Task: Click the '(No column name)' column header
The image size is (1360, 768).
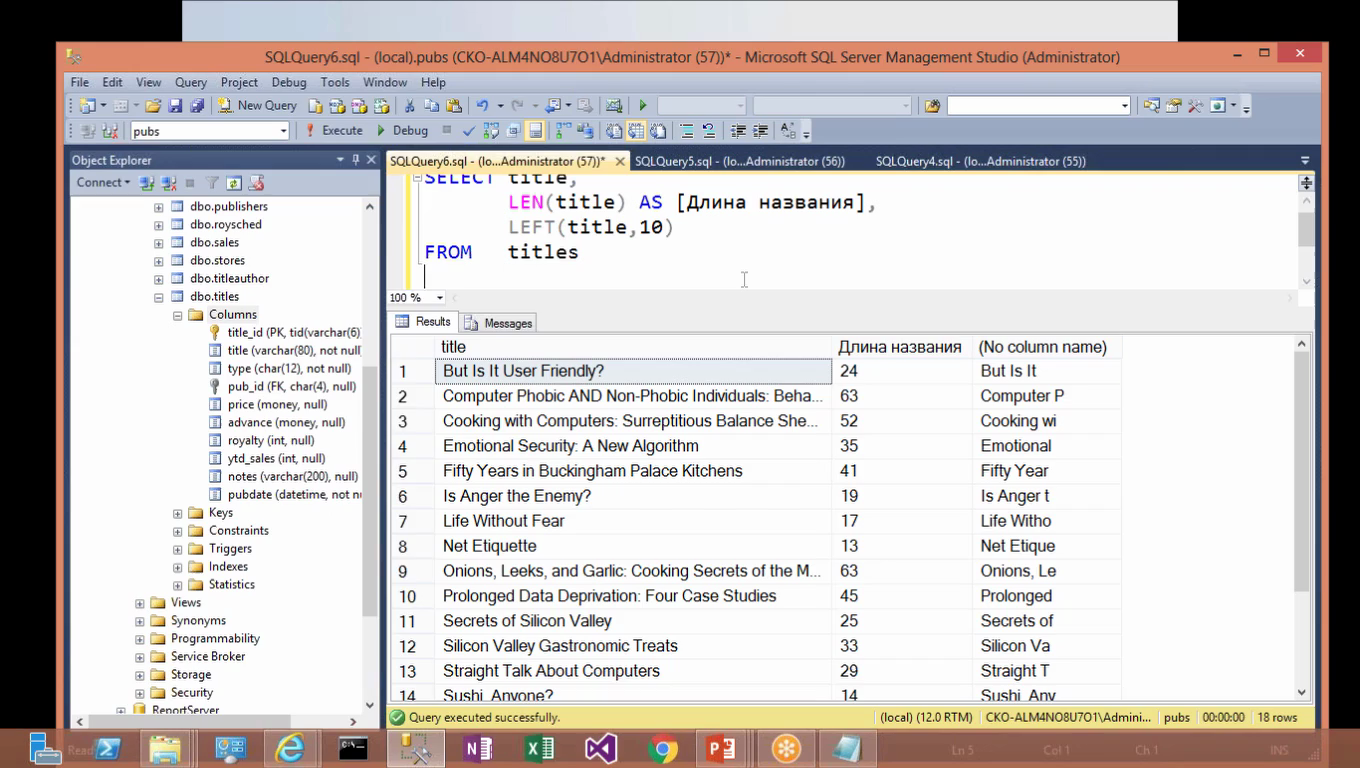Action: pos(1044,347)
